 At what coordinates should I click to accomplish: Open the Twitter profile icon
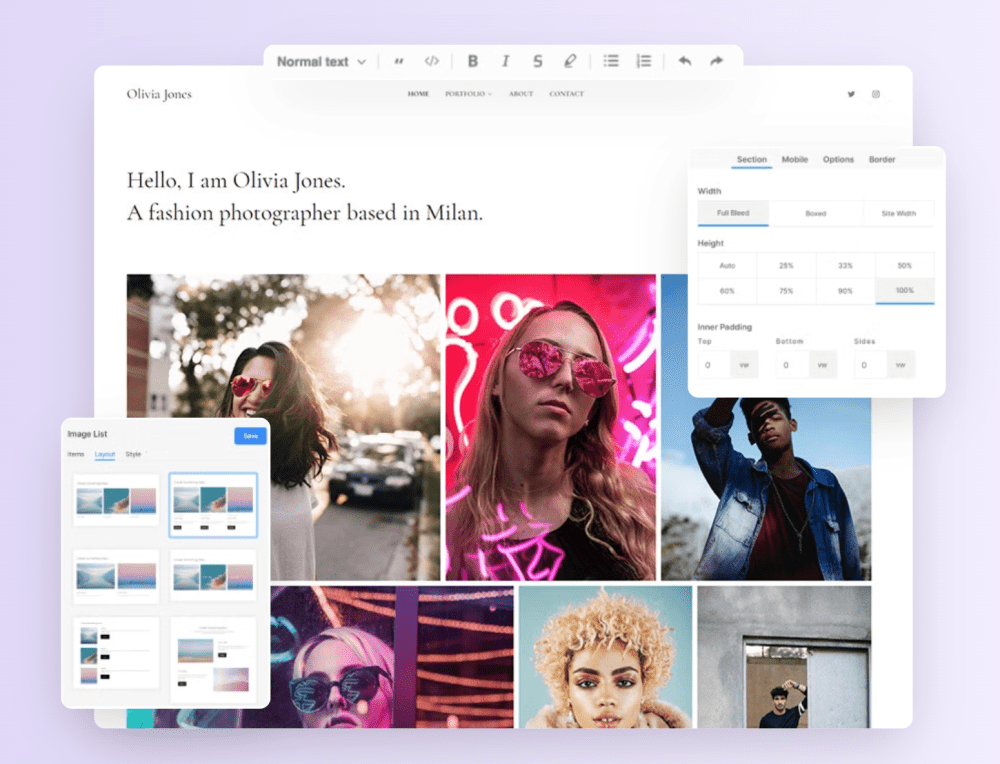point(851,94)
